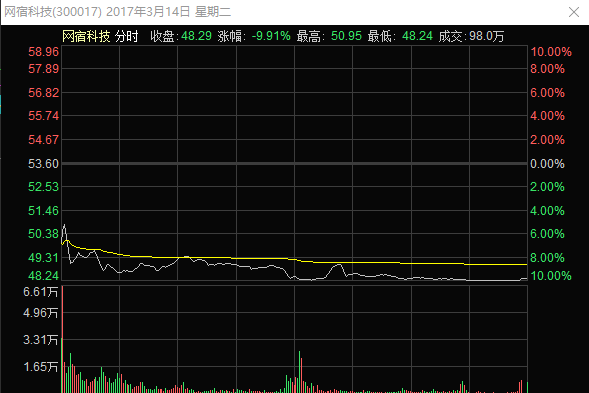The height and width of the screenshot is (393, 589).
Task: Click the window title 网宿科技(300017) 2017年3月14日 星期二
Action: click(117, 12)
